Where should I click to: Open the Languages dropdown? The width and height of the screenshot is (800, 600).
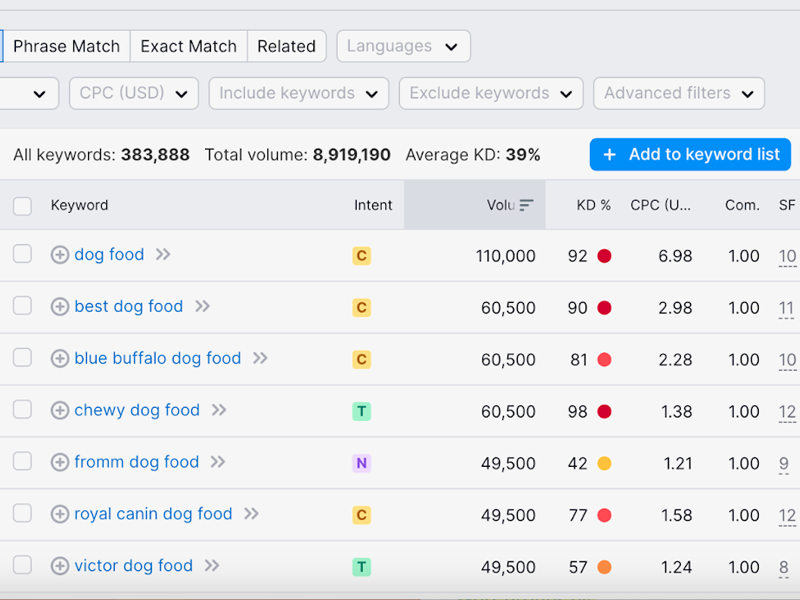(403, 46)
